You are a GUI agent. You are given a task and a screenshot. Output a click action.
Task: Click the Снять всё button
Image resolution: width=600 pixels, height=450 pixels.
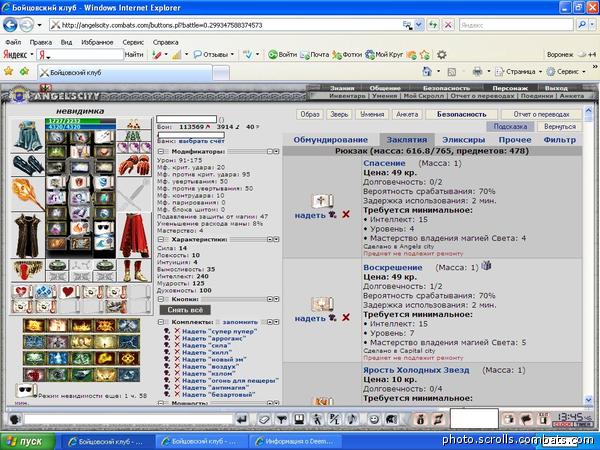185,310
